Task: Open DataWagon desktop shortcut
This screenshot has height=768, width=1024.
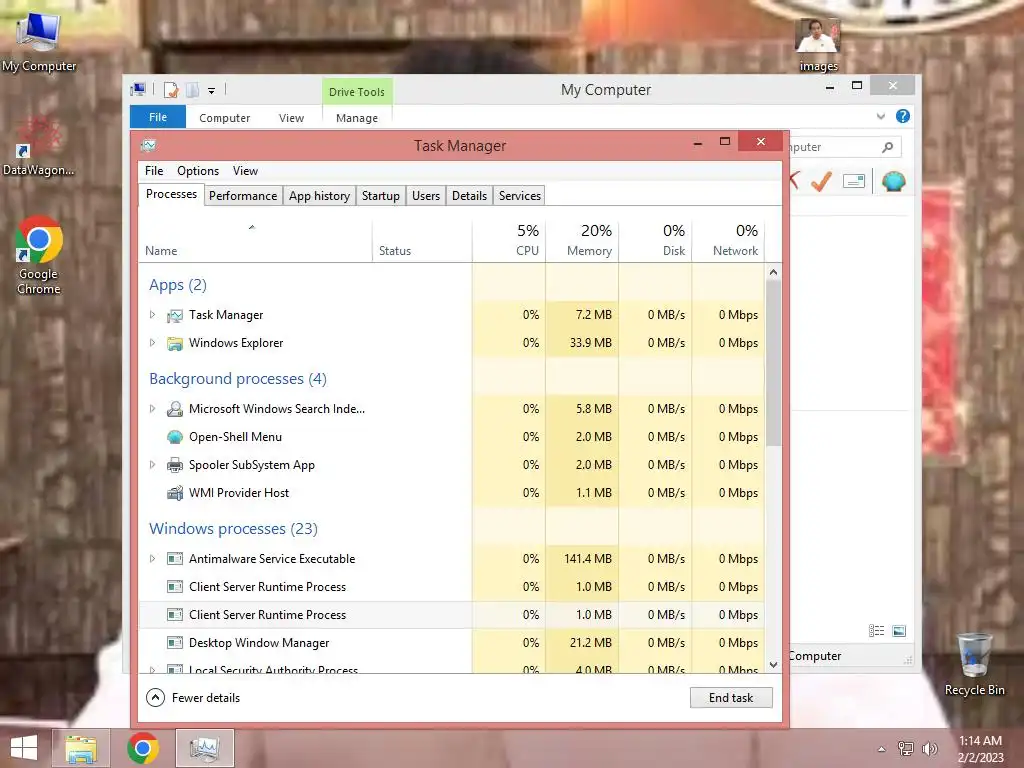Action: point(39,146)
